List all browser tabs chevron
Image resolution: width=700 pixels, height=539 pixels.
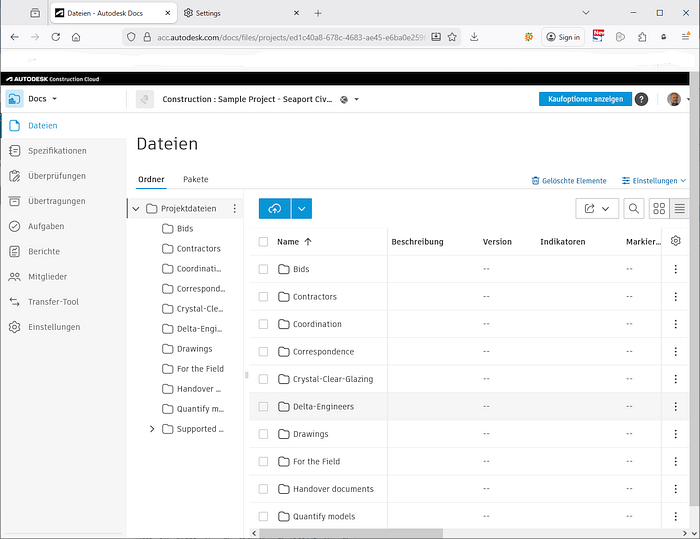(x=586, y=13)
